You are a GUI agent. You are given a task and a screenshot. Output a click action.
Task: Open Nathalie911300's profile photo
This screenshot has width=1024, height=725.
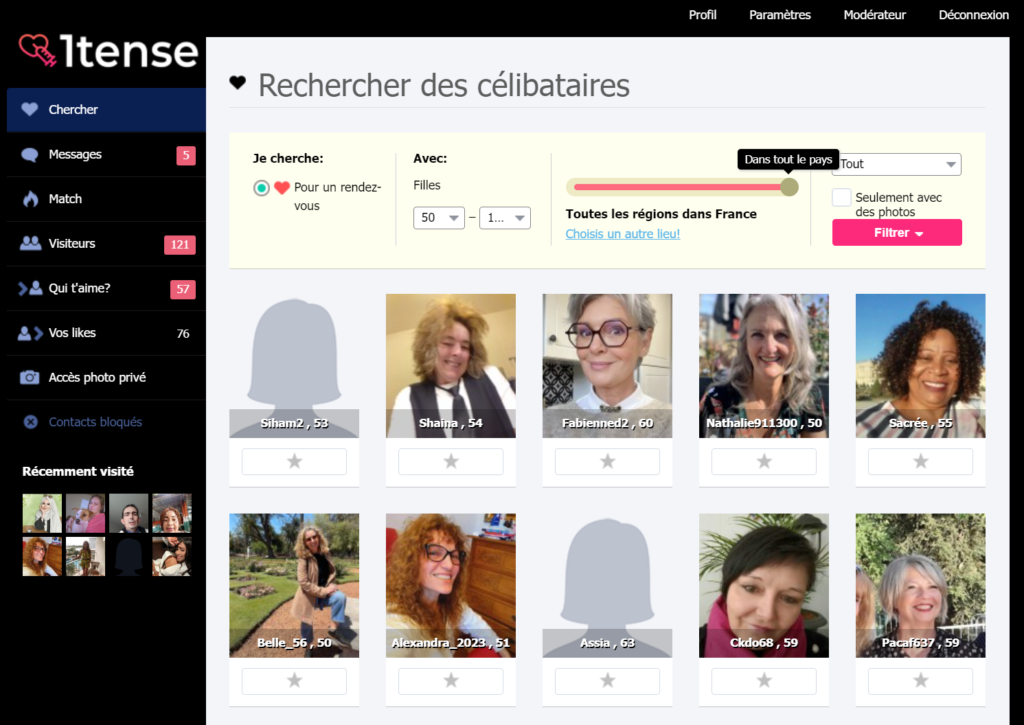764,366
